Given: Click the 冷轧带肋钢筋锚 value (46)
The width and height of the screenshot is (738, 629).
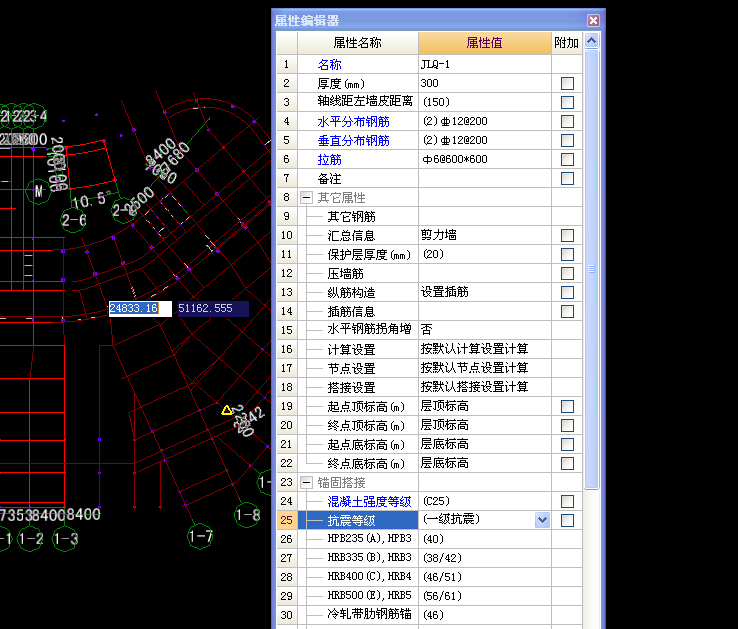Looking at the screenshot, I should point(484,615).
